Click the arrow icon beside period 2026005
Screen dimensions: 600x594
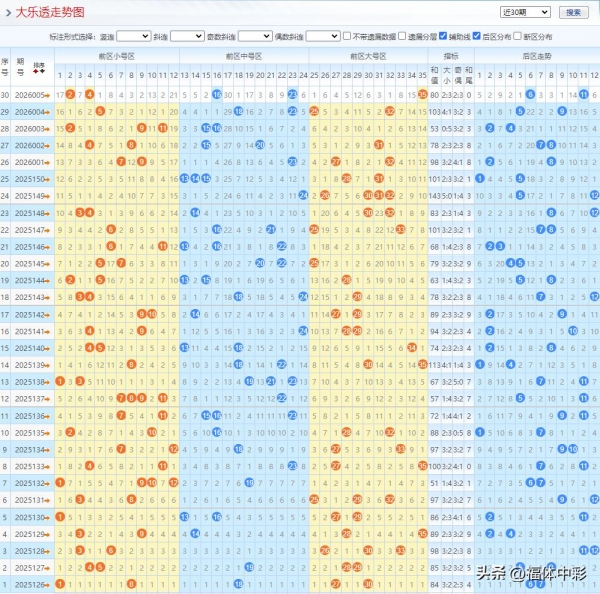(x=48, y=95)
